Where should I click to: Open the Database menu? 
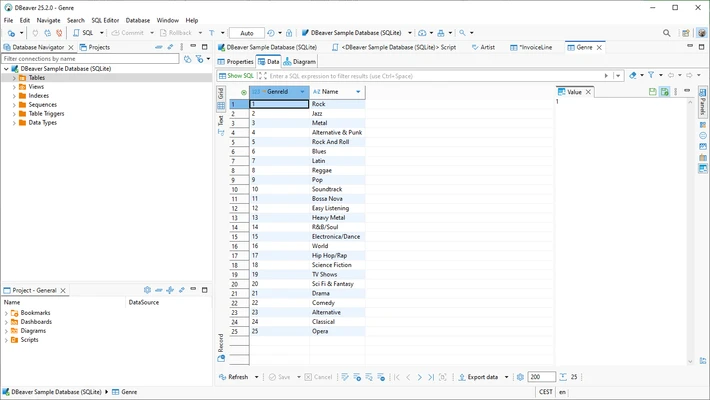pyautogui.click(x=138, y=20)
